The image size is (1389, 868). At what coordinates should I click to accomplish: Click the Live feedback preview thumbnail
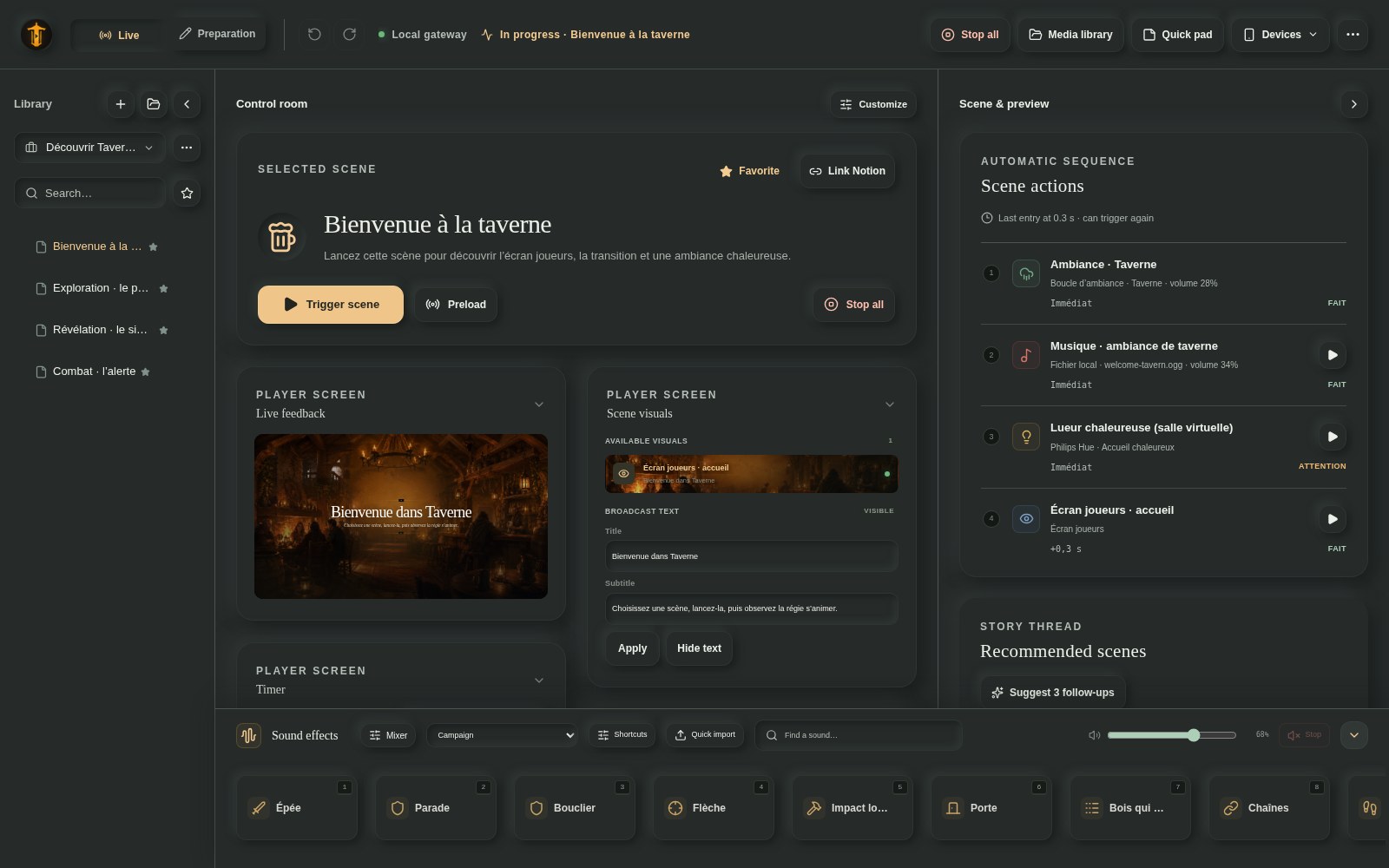click(x=401, y=516)
